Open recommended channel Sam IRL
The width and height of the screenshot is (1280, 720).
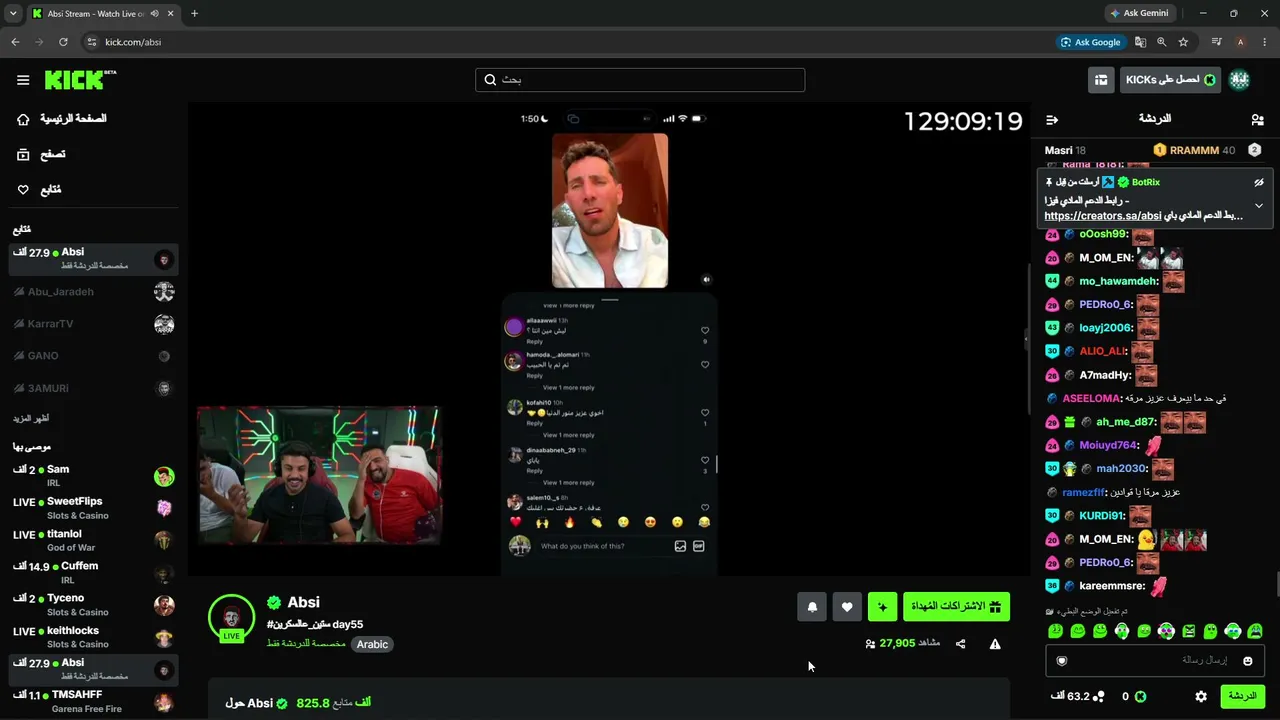(x=94, y=476)
